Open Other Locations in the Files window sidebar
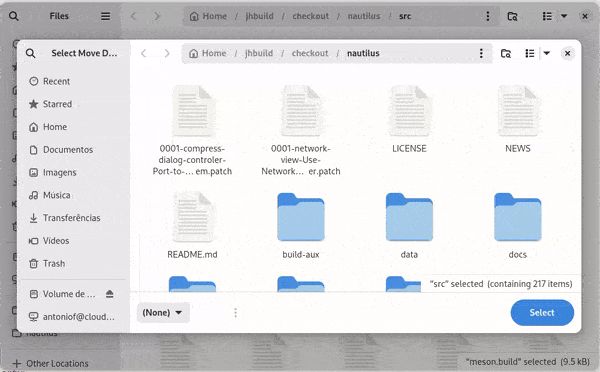600x372 pixels. [51, 364]
